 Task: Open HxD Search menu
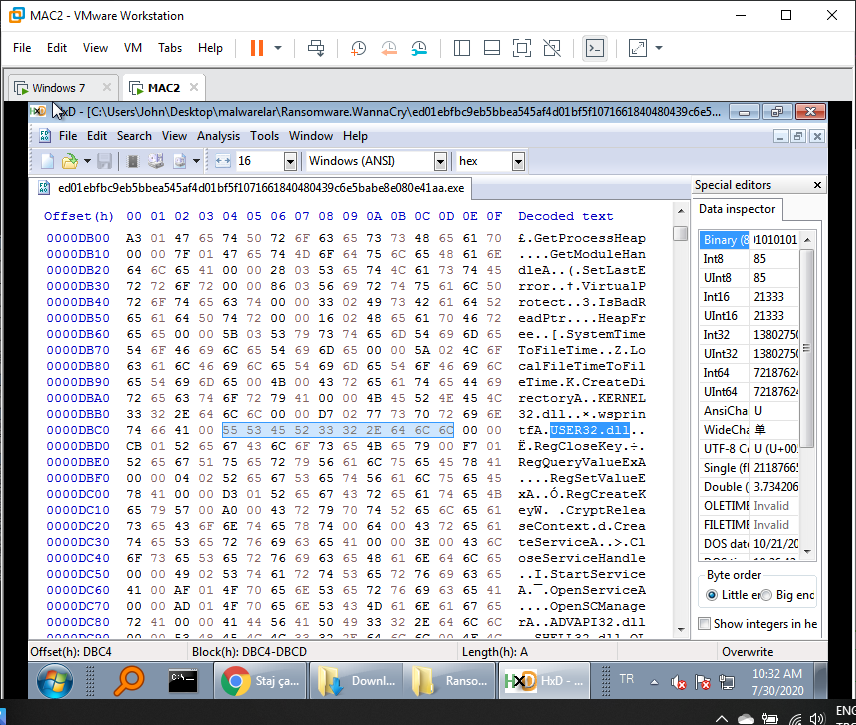[x=134, y=136]
